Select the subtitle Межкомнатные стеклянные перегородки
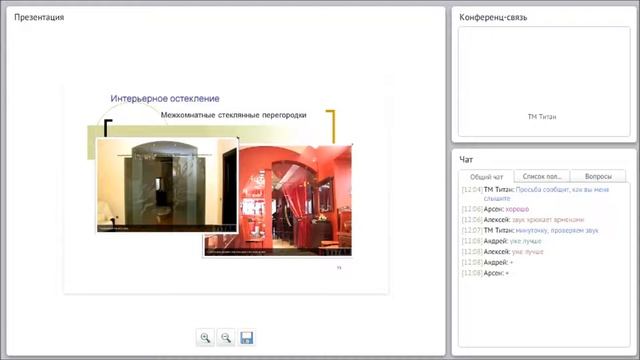This screenshot has width=640, height=360. tap(233, 115)
